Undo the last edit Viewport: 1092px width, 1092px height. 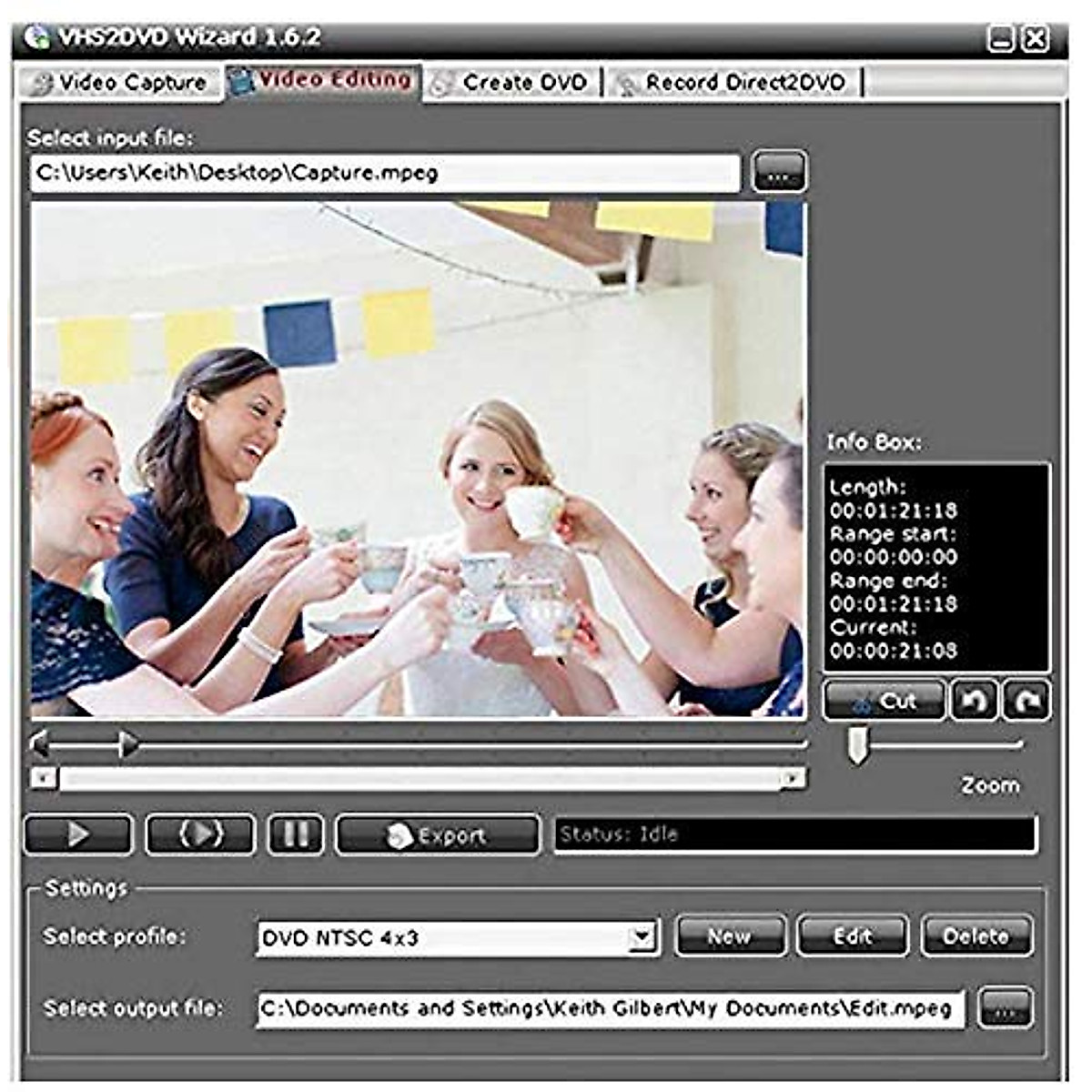click(x=974, y=699)
